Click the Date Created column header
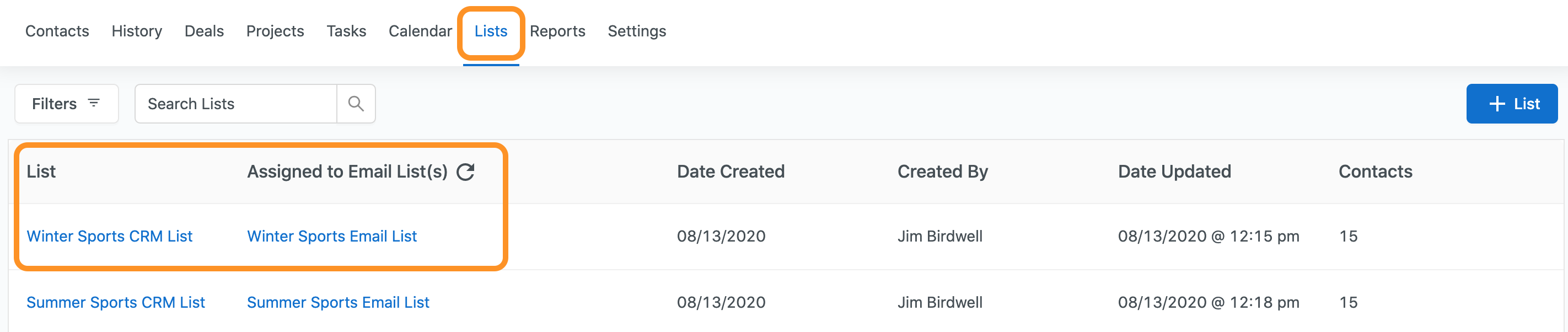The width and height of the screenshot is (1568, 332). [731, 172]
